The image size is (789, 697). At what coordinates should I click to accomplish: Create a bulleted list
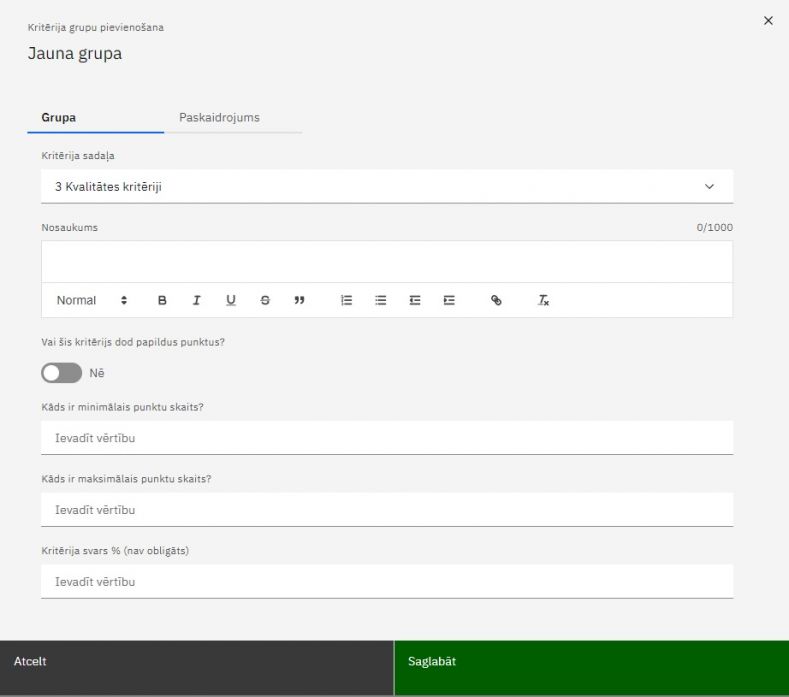(x=381, y=300)
